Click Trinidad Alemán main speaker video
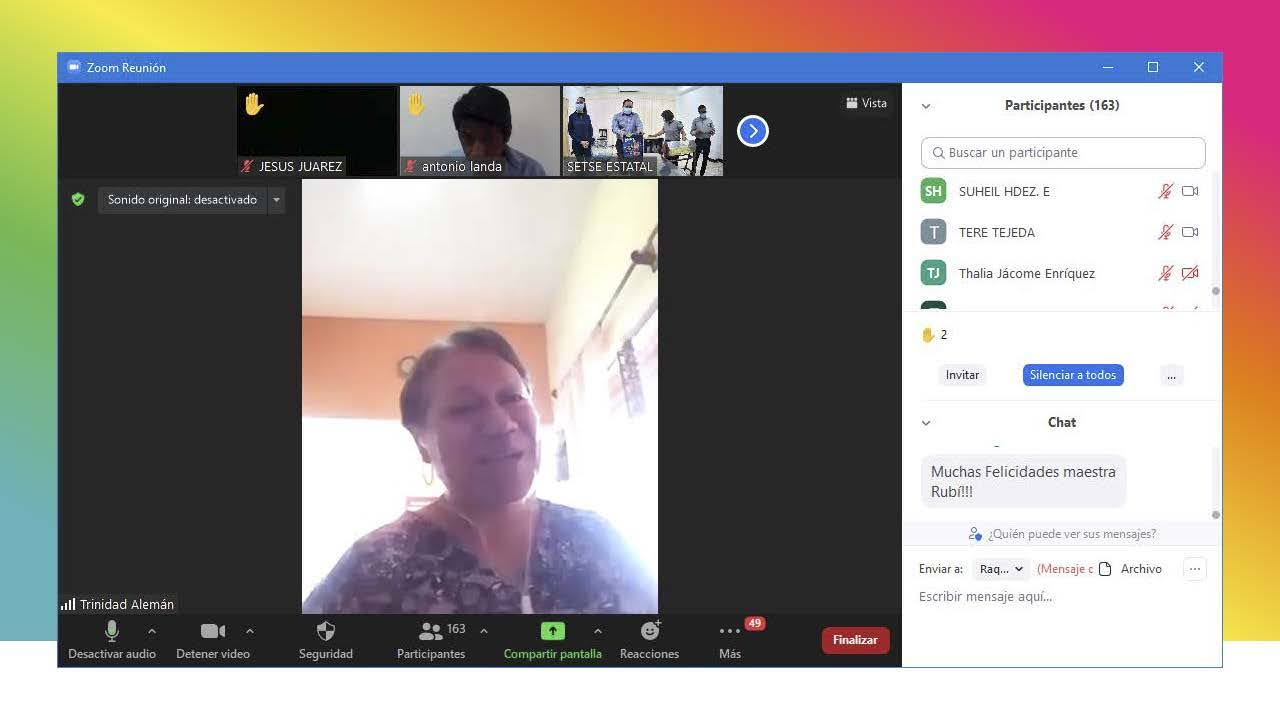The image size is (1280, 720). [x=480, y=396]
